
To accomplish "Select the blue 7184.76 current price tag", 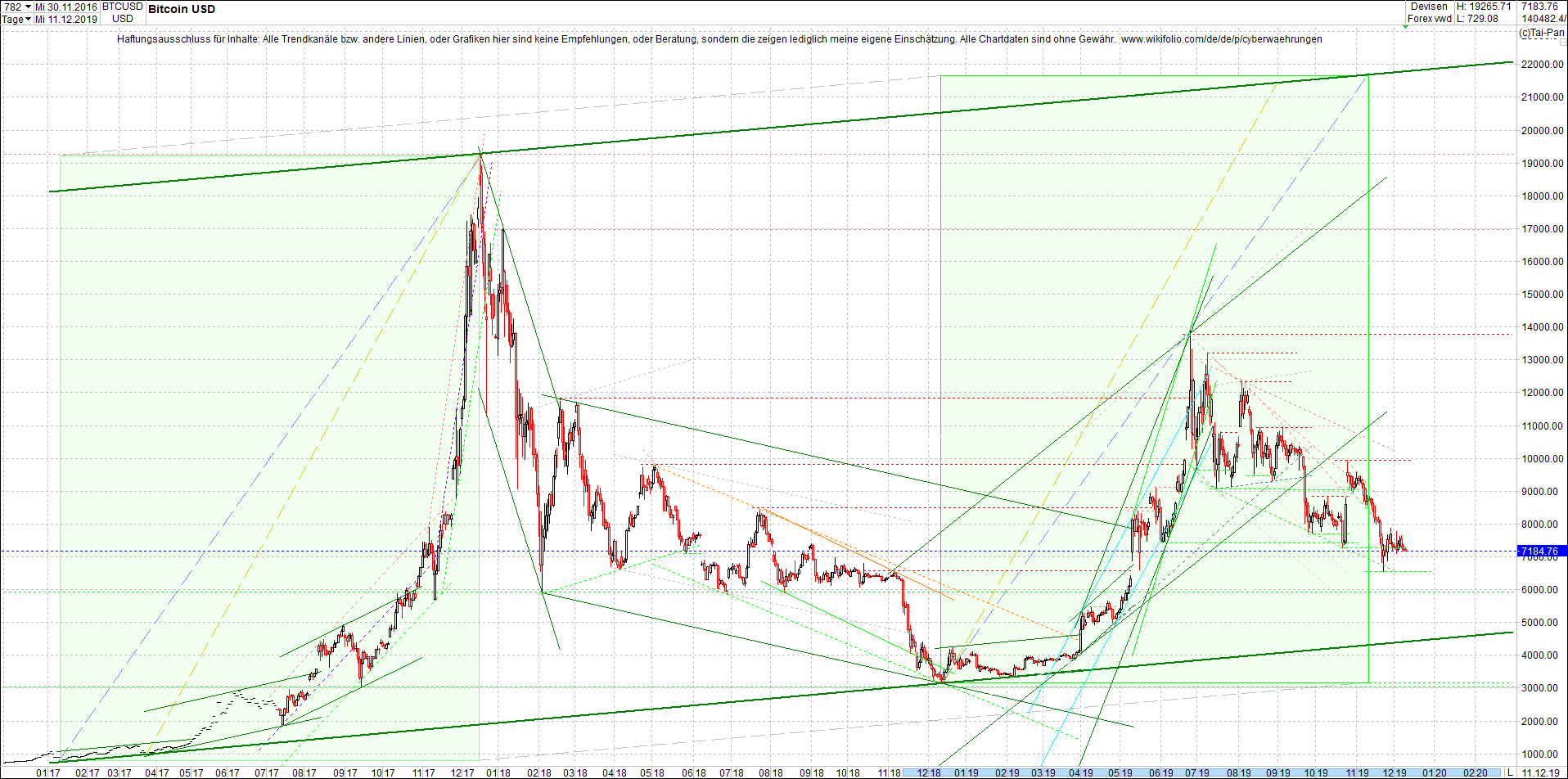I will point(1540,552).
